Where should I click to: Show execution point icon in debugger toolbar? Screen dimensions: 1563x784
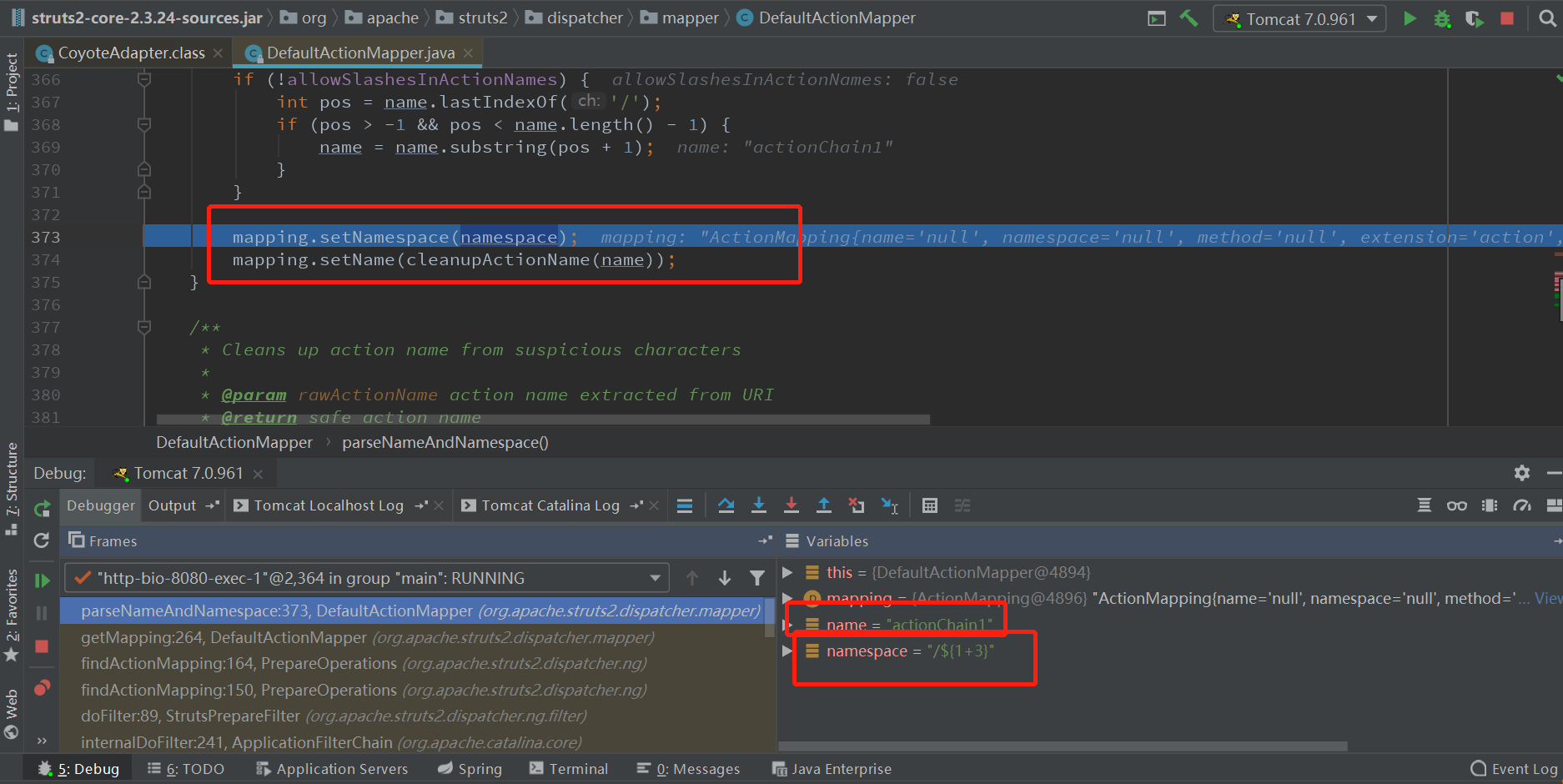pyautogui.click(x=685, y=505)
